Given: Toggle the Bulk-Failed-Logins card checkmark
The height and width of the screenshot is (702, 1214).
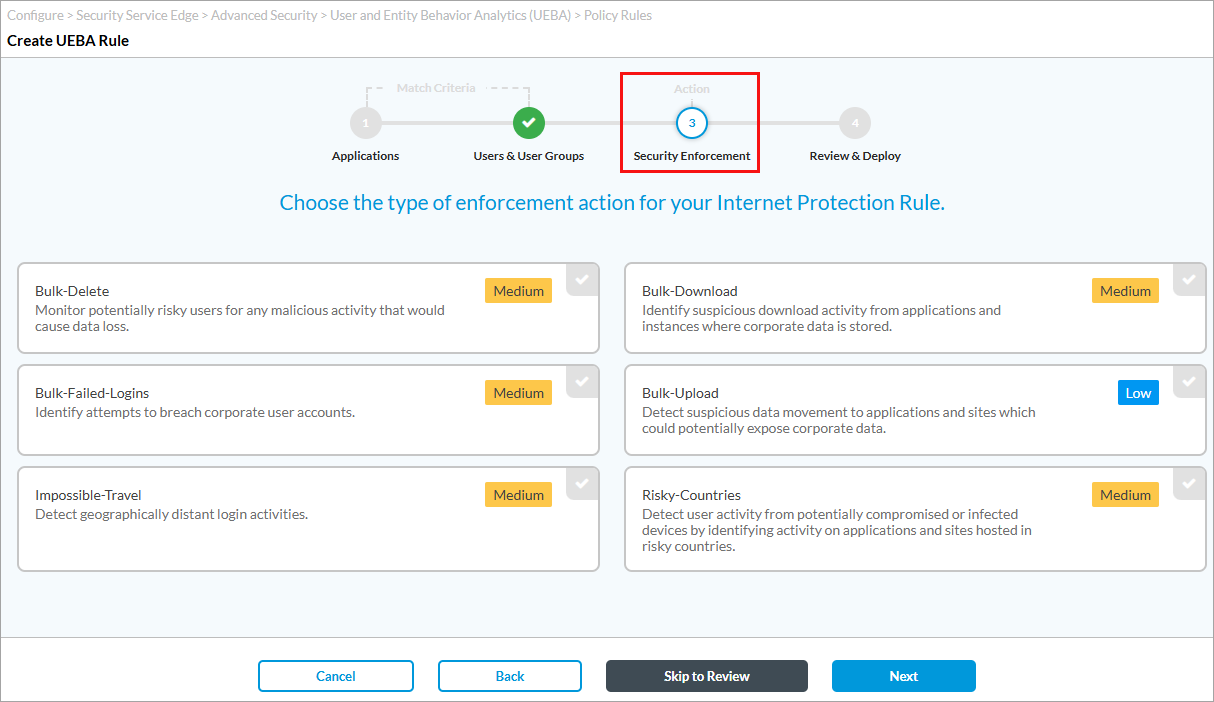Looking at the screenshot, I should [582, 382].
